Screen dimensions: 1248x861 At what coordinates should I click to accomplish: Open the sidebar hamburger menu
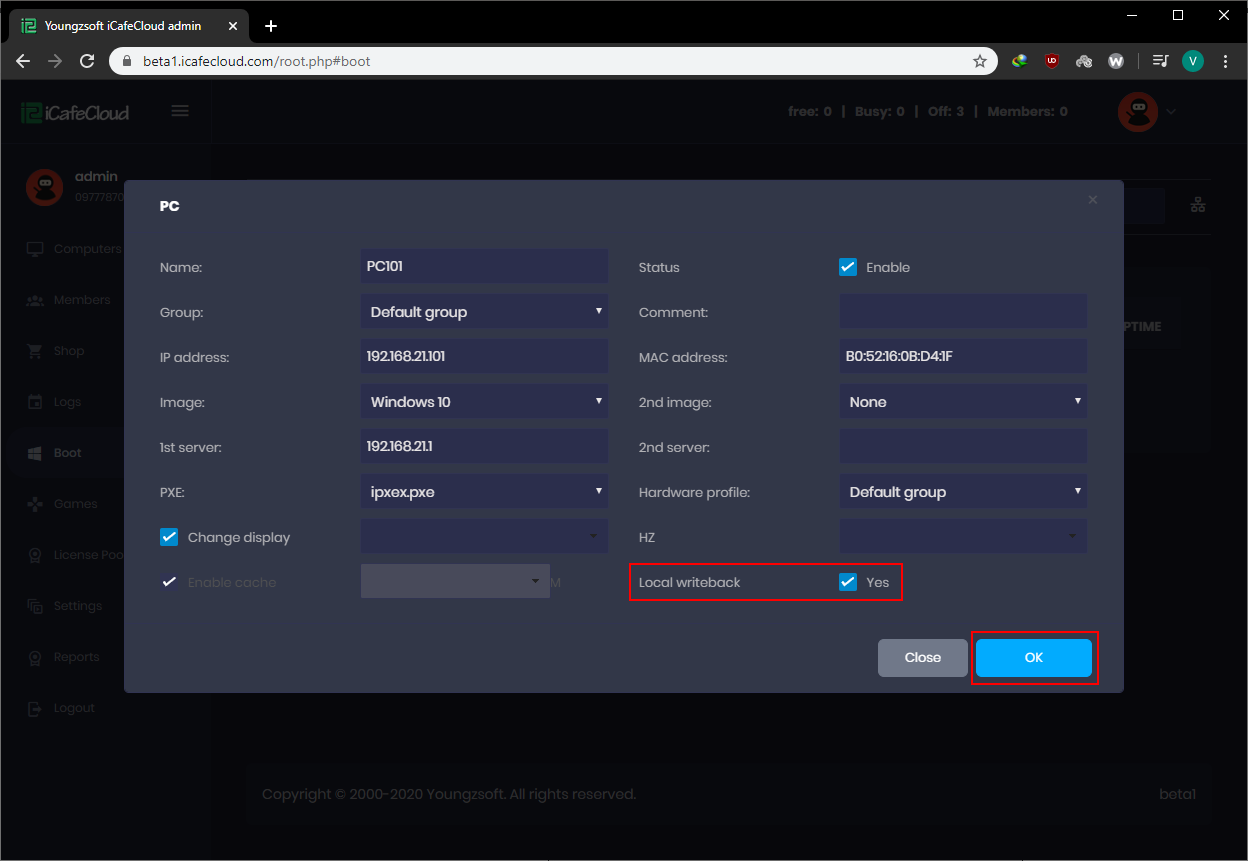[x=180, y=111]
